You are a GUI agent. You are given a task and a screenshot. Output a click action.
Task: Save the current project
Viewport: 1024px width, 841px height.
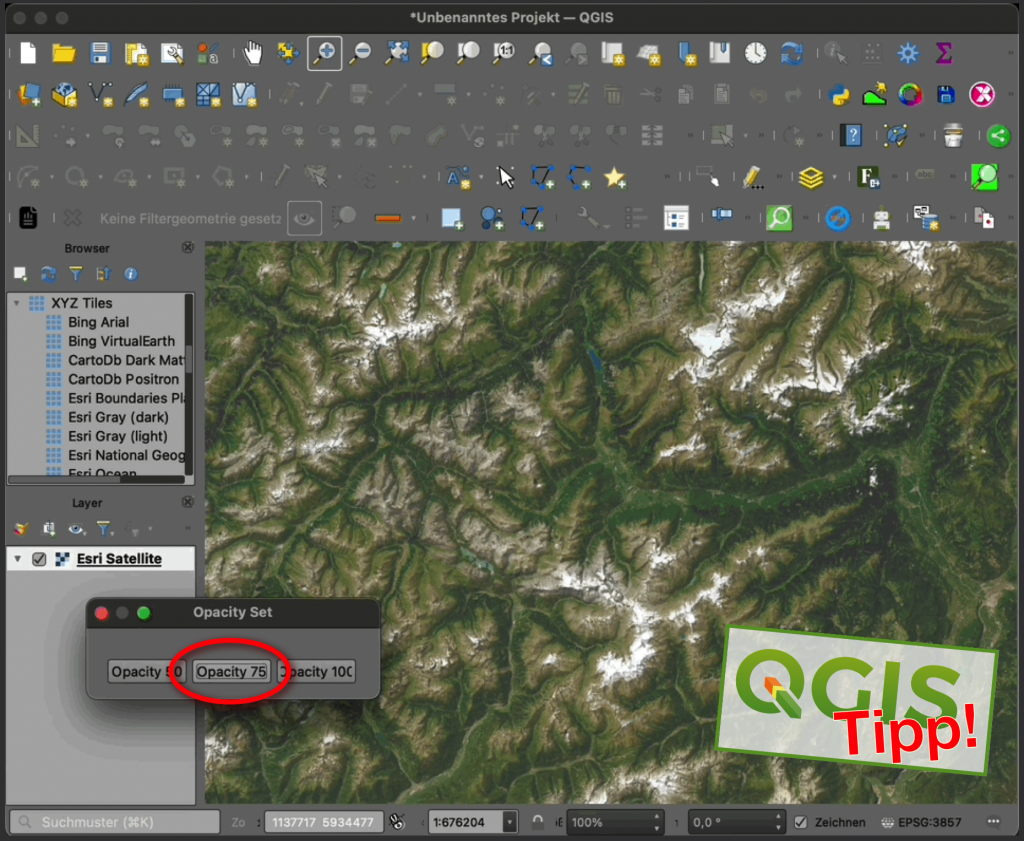coord(100,53)
